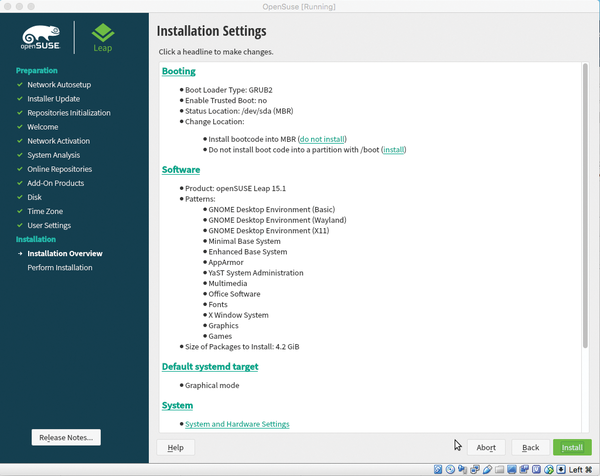Open the USB devices status icon
Screen dimensions: 600x476
coord(488,469)
